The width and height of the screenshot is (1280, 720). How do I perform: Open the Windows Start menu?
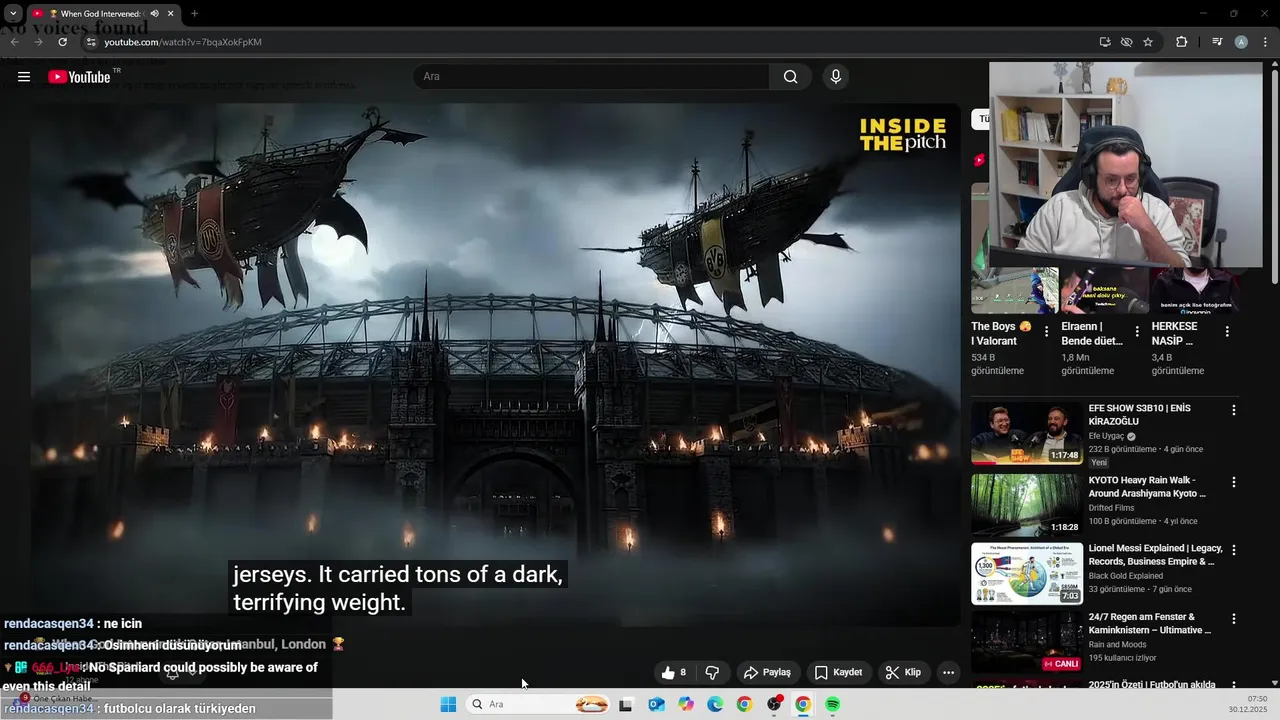tap(448, 705)
